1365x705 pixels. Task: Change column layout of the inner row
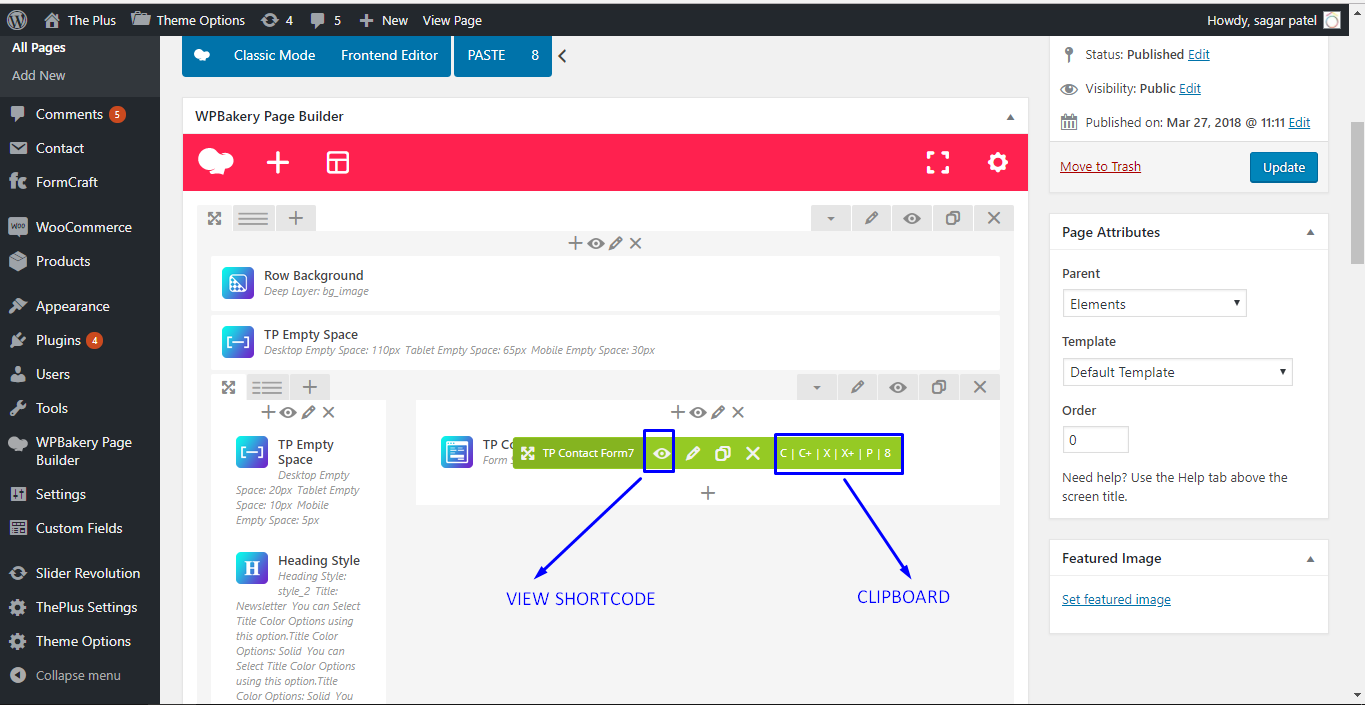[x=267, y=387]
